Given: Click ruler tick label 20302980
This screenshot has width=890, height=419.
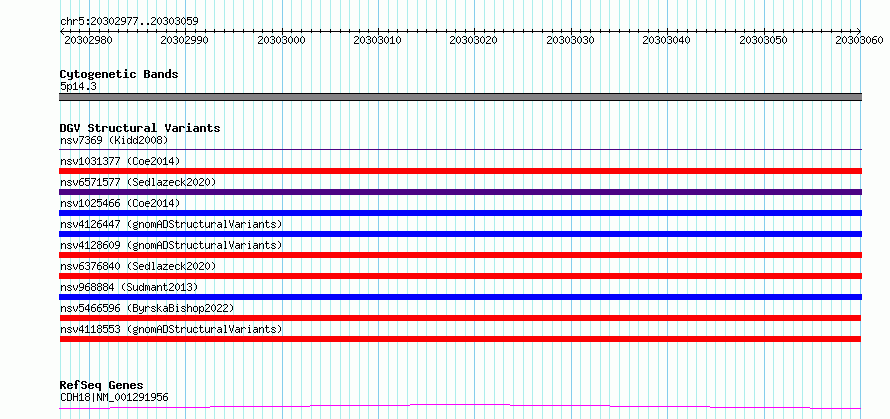Looking at the screenshot, I should pyautogui.click(x=88, y=40).
